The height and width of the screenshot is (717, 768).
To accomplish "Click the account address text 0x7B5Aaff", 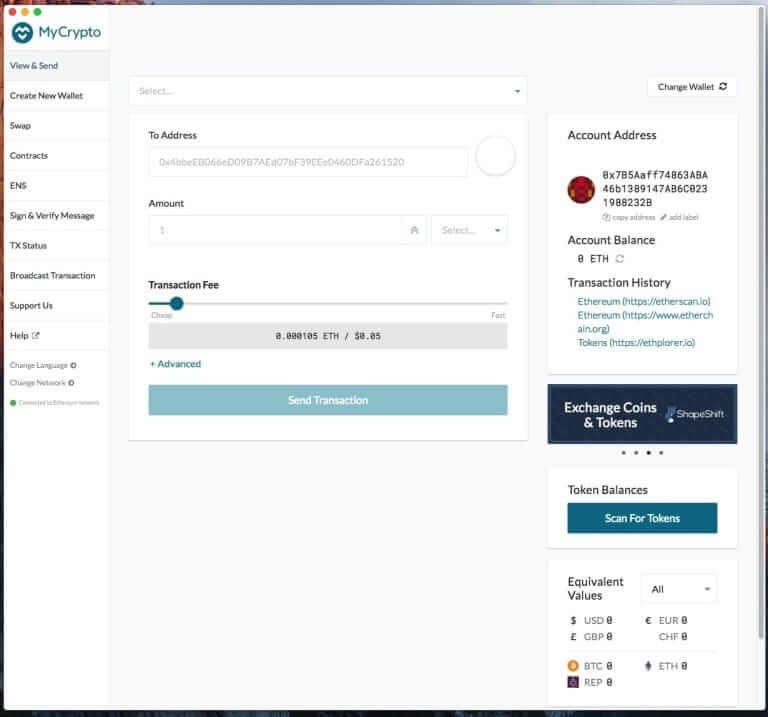I will 655,189.
